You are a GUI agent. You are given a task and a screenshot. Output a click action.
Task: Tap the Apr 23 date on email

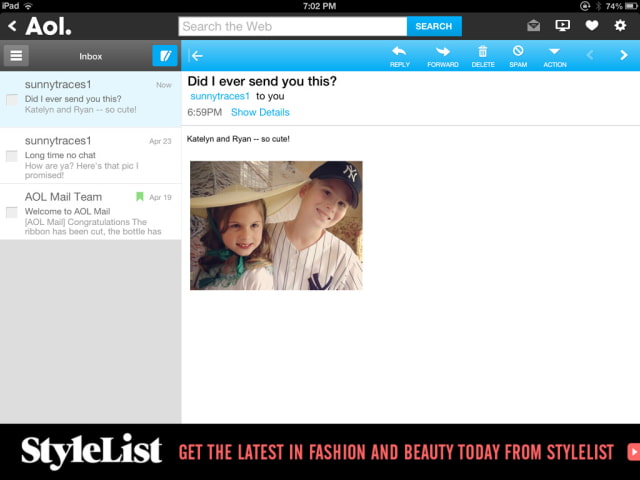click(x=160, y=141)
